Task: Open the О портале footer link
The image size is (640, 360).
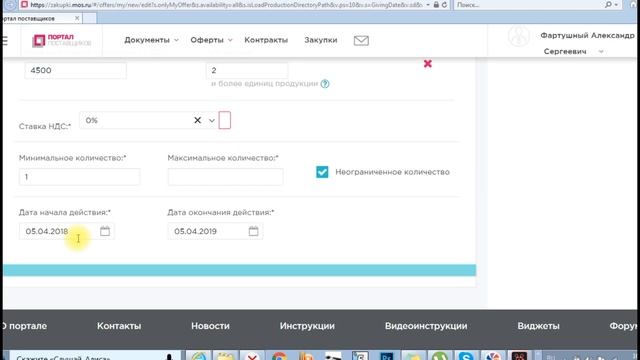Action: pyautogui.click(x=24, y=326)
